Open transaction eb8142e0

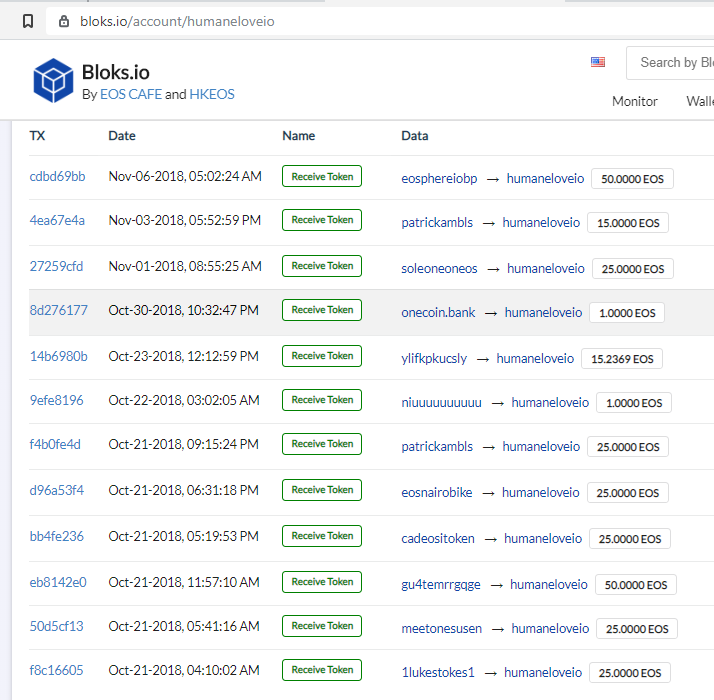pos(58,582)
